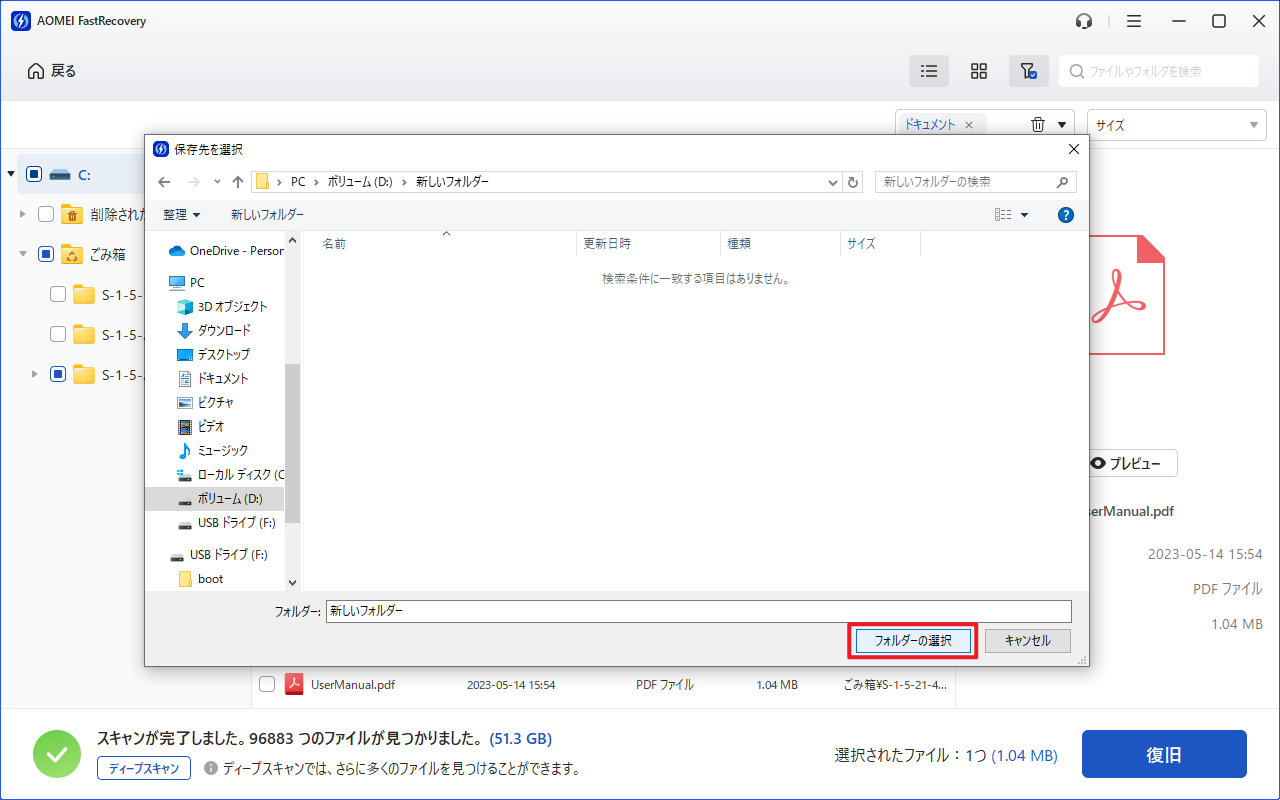Toggle the funnel filter icon in AOMEI toolbar
This screenshot has height=800, width=1280.
pyautogui.click(x=1028, y=71)
